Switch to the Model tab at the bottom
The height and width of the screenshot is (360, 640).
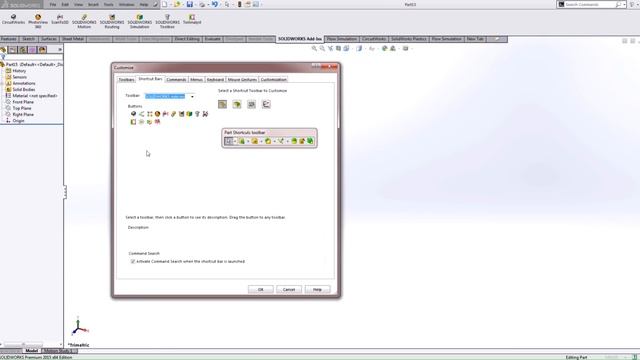31,351
